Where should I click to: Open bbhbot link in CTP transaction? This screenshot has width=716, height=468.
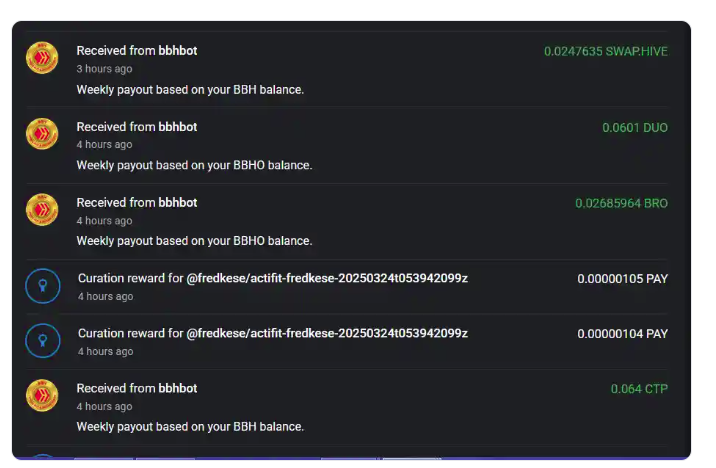(x=178, y=389)
